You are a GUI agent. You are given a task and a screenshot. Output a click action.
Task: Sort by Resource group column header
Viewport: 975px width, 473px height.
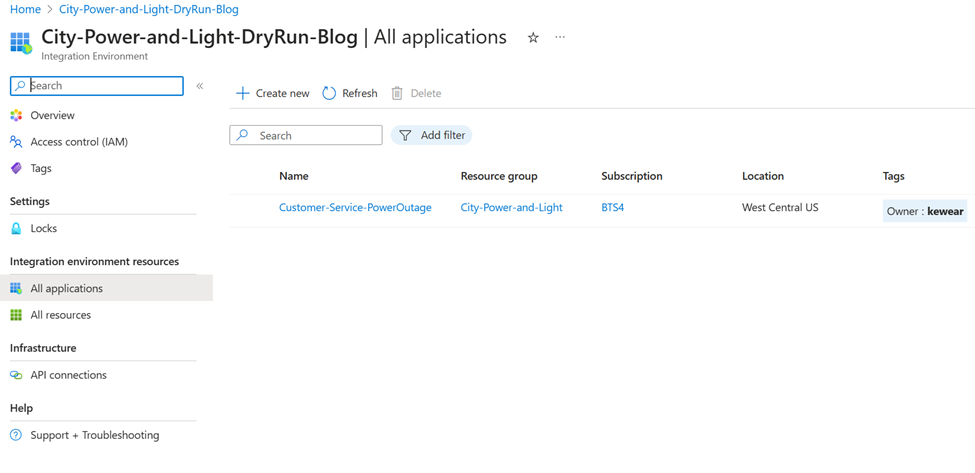(499, 177)
